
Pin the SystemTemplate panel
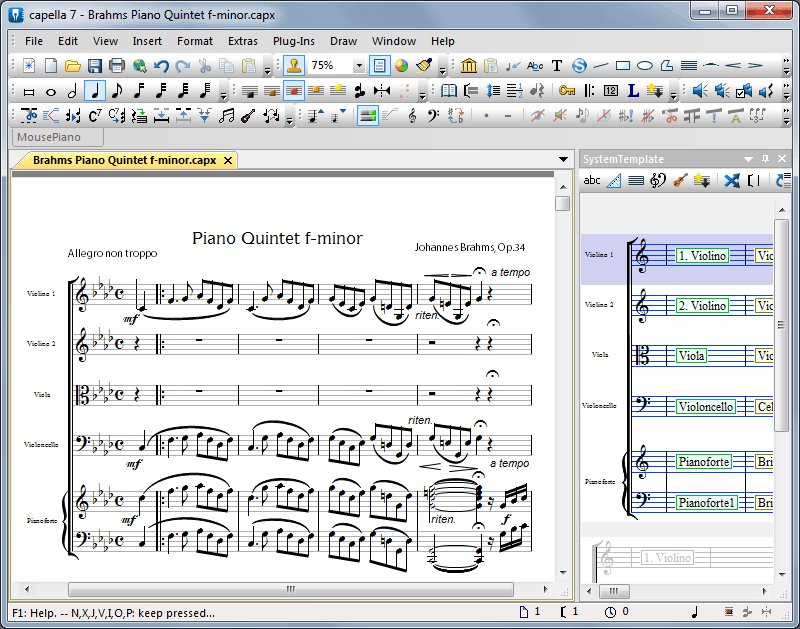(765, 159)
